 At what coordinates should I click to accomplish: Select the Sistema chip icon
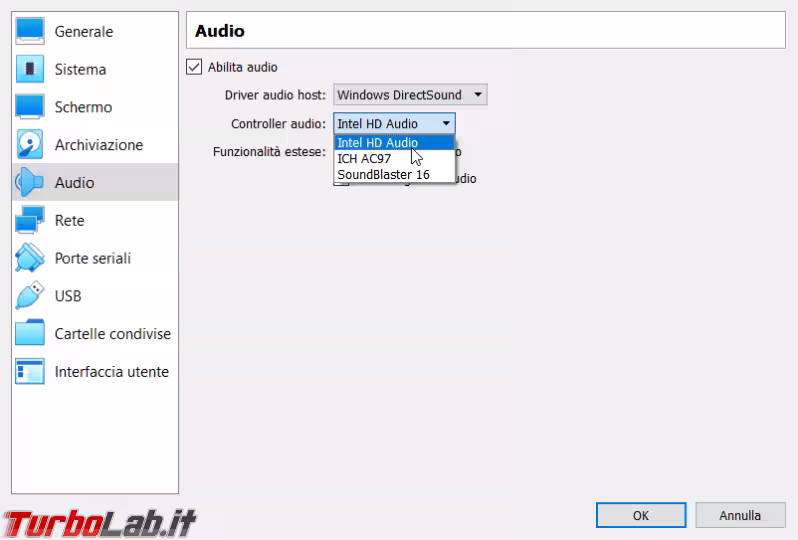point(30,69)
